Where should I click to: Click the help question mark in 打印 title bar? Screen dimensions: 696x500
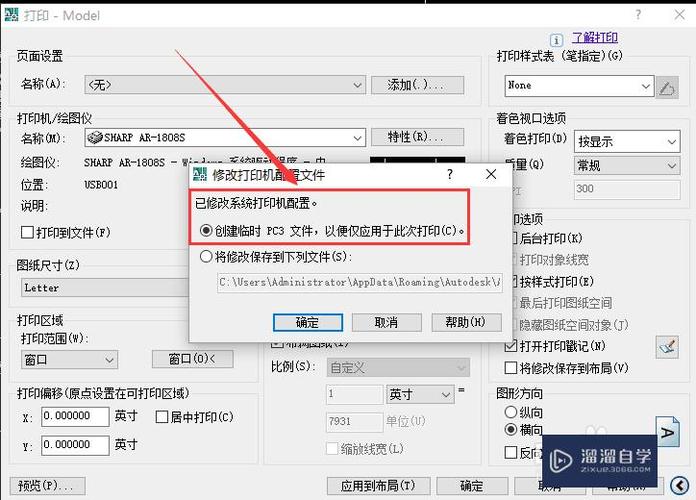click(x=638, y=15)
